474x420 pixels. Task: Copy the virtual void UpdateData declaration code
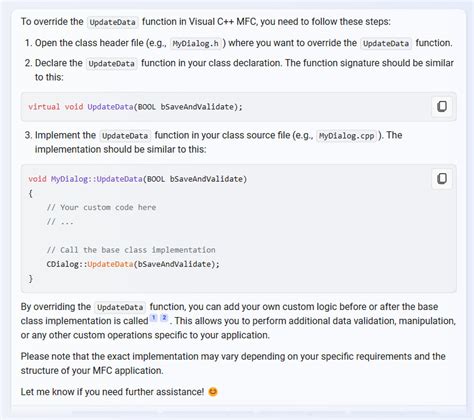tap(442, 107)
